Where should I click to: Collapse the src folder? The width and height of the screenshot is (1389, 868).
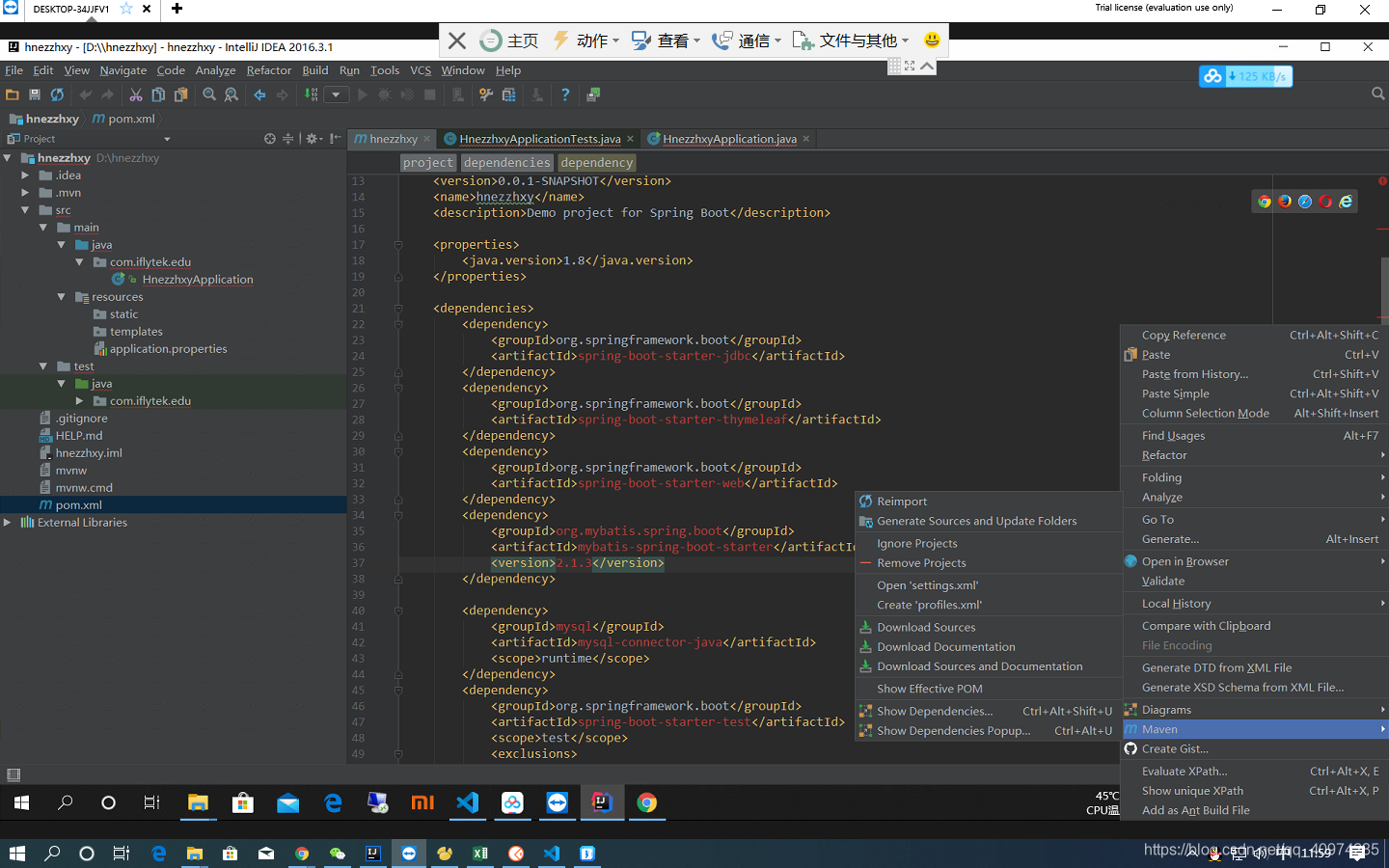tap(25, 210)
